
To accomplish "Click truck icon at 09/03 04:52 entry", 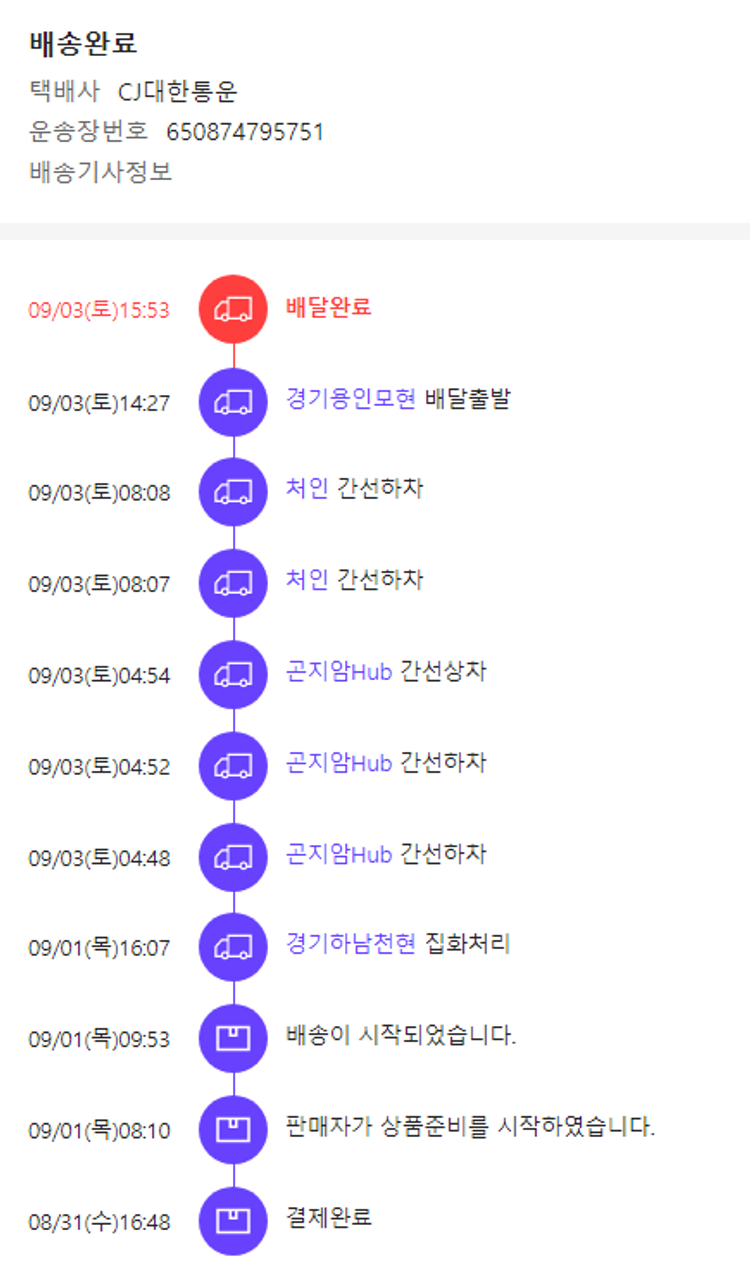I will point(233,766).
